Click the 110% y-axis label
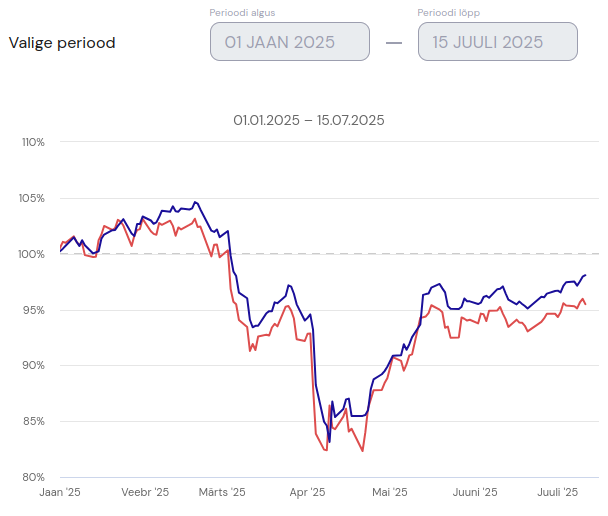Screen dimensions: 608x516 pyautogui.click(x=33, y=142)
